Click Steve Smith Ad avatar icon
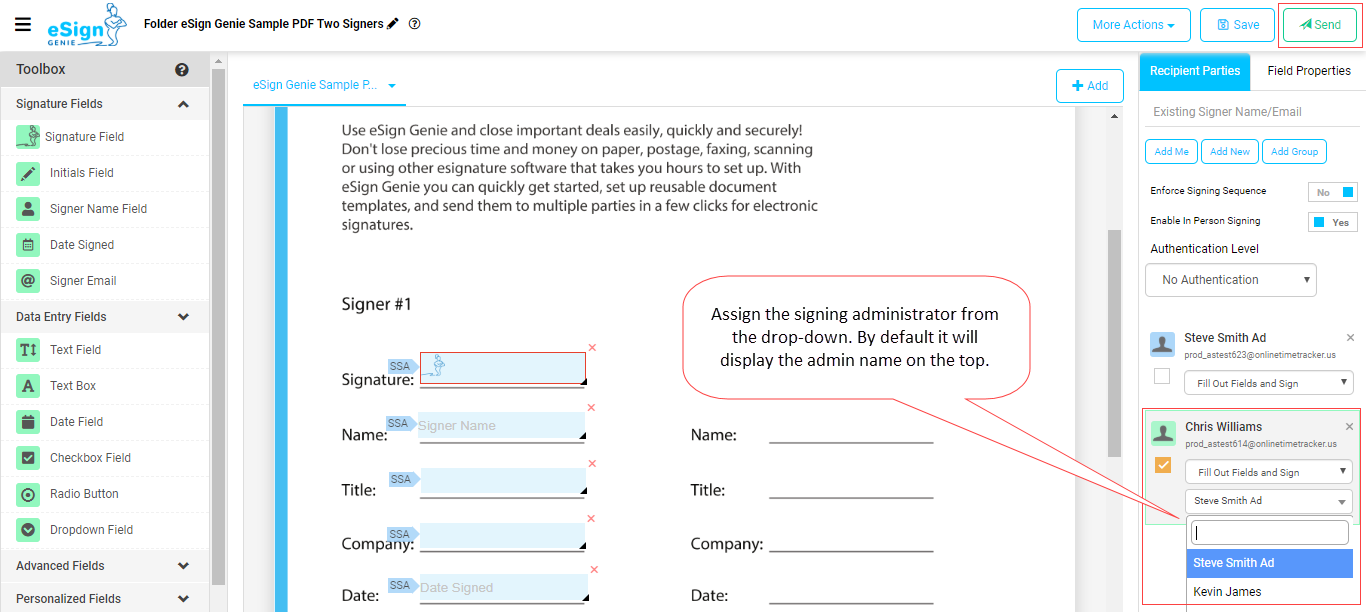 point(1162,344)
